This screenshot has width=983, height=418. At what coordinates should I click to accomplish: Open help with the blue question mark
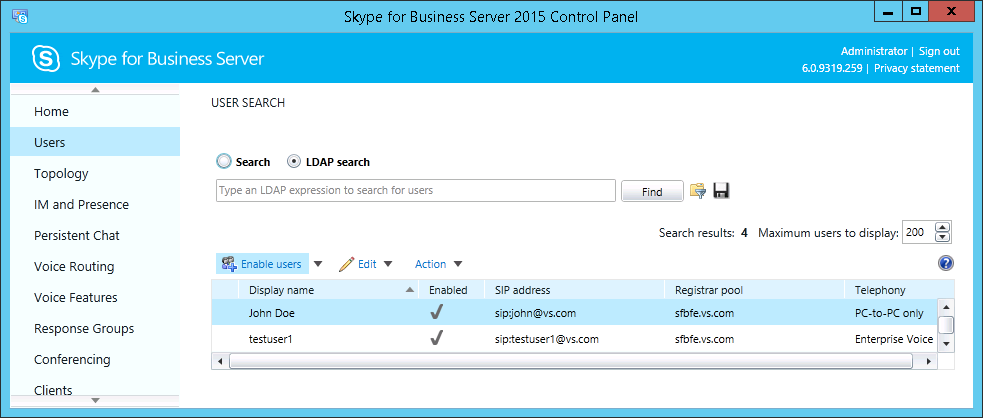(945, 263)
